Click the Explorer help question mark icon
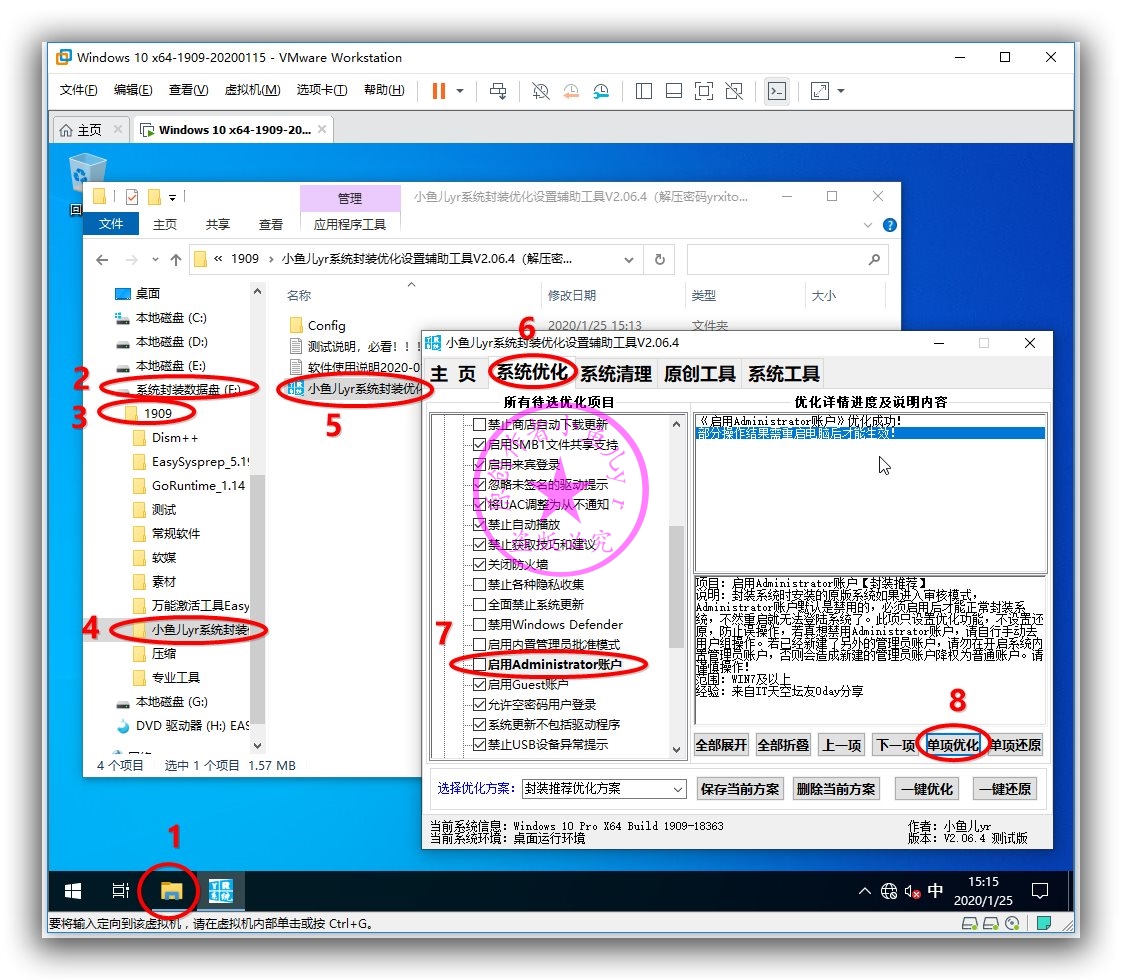The height and width of the screenshot is (980, 1122). (889, 225)
